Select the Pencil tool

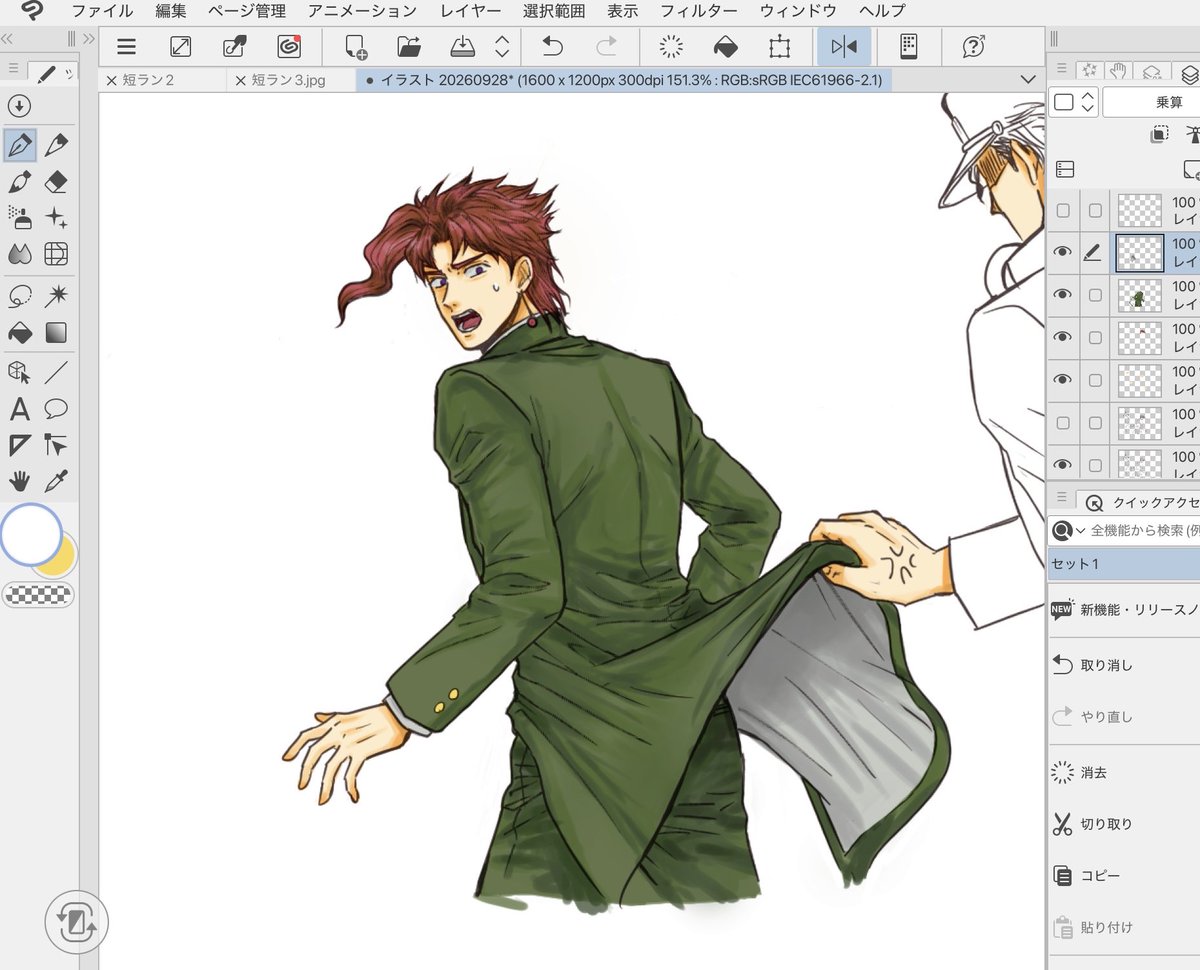click(x=57, y=145)
